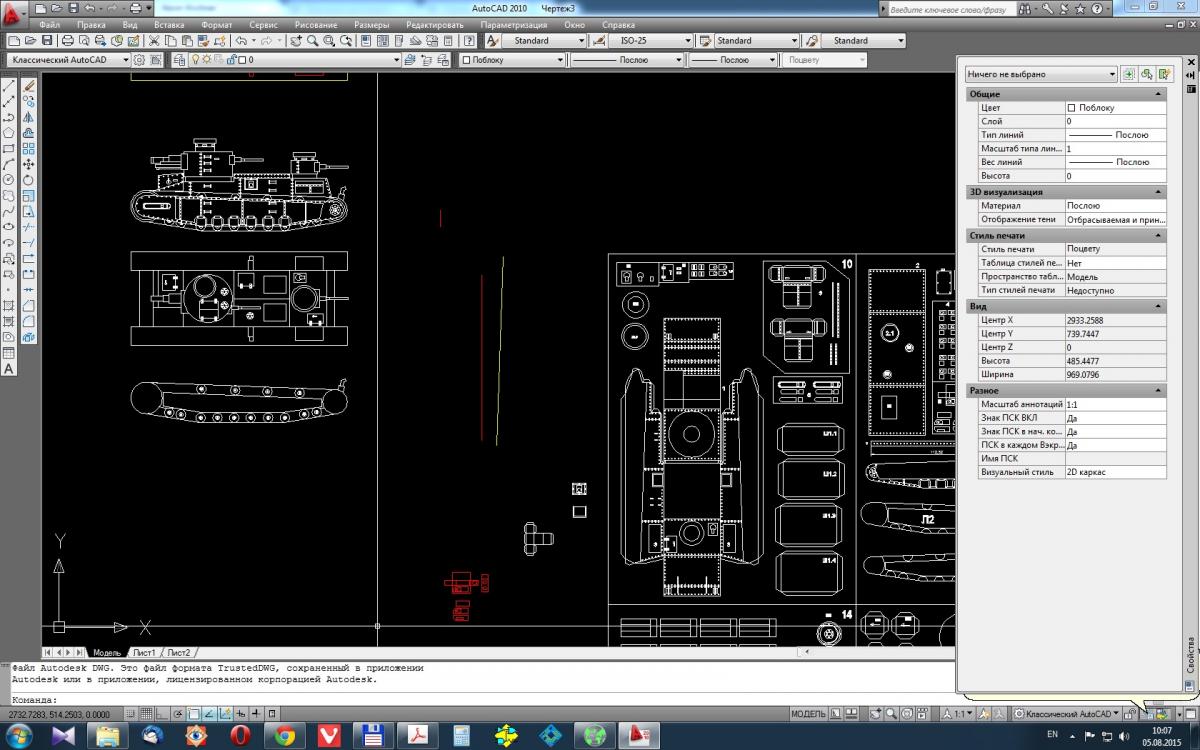Open the Поблоку color control
This screenshot has width=1200, height=750.
click(x=512, y=60)
